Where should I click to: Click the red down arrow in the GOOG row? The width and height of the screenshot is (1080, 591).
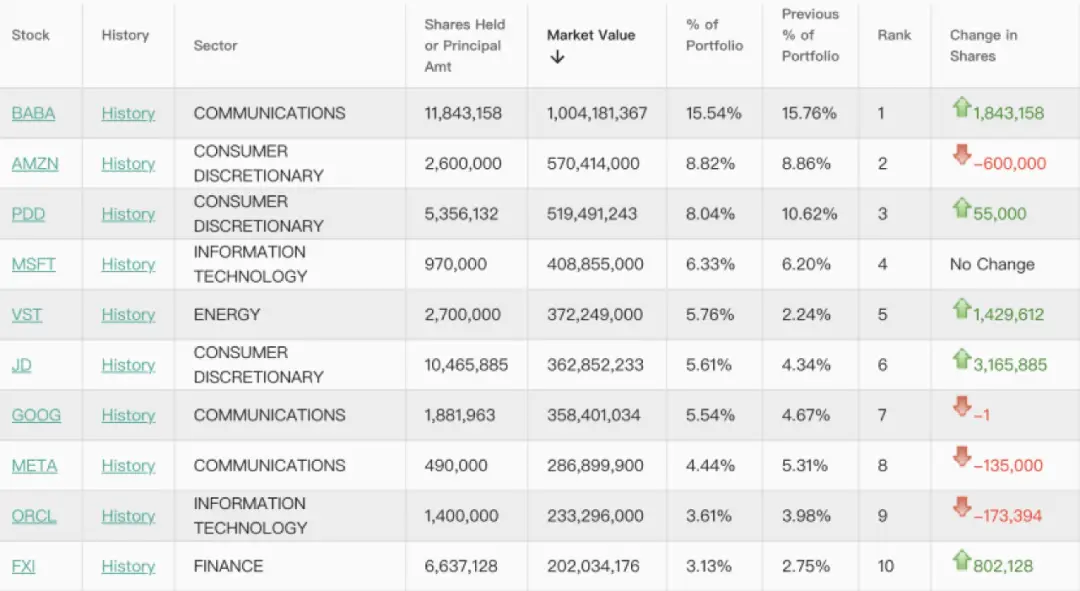[961, 408]
